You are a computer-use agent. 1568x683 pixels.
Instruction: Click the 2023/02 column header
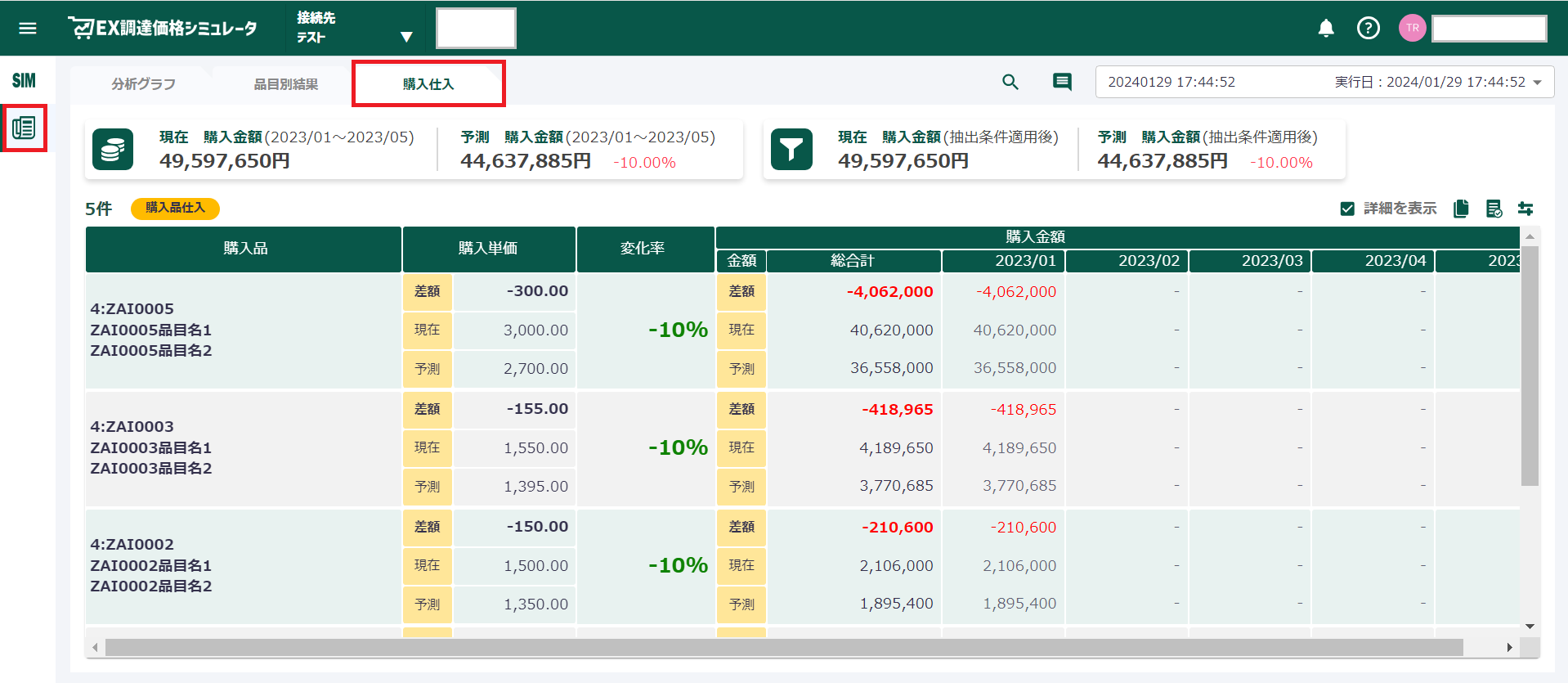pos(1127,261)
